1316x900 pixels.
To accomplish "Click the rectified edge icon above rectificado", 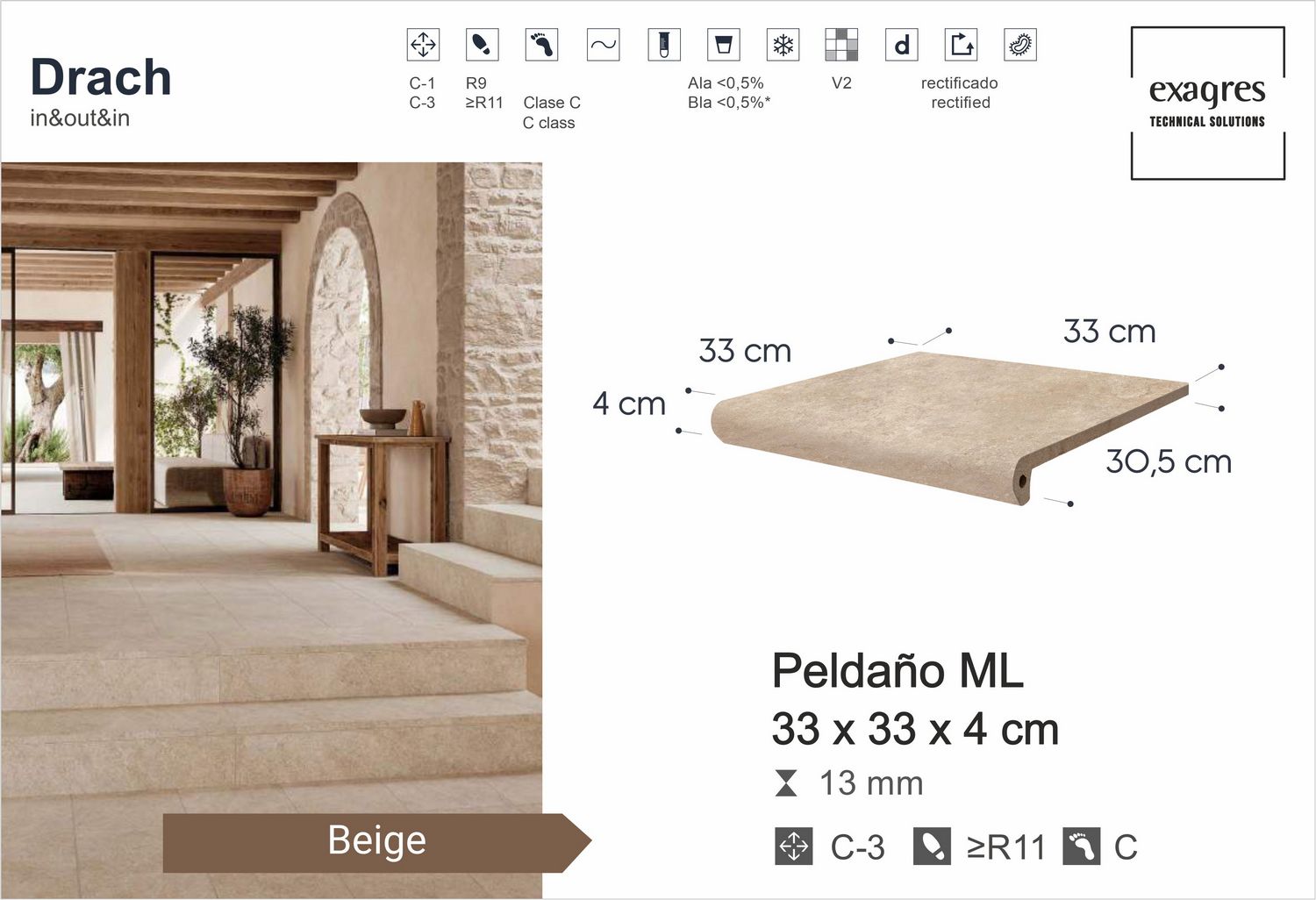I will 962,45.
